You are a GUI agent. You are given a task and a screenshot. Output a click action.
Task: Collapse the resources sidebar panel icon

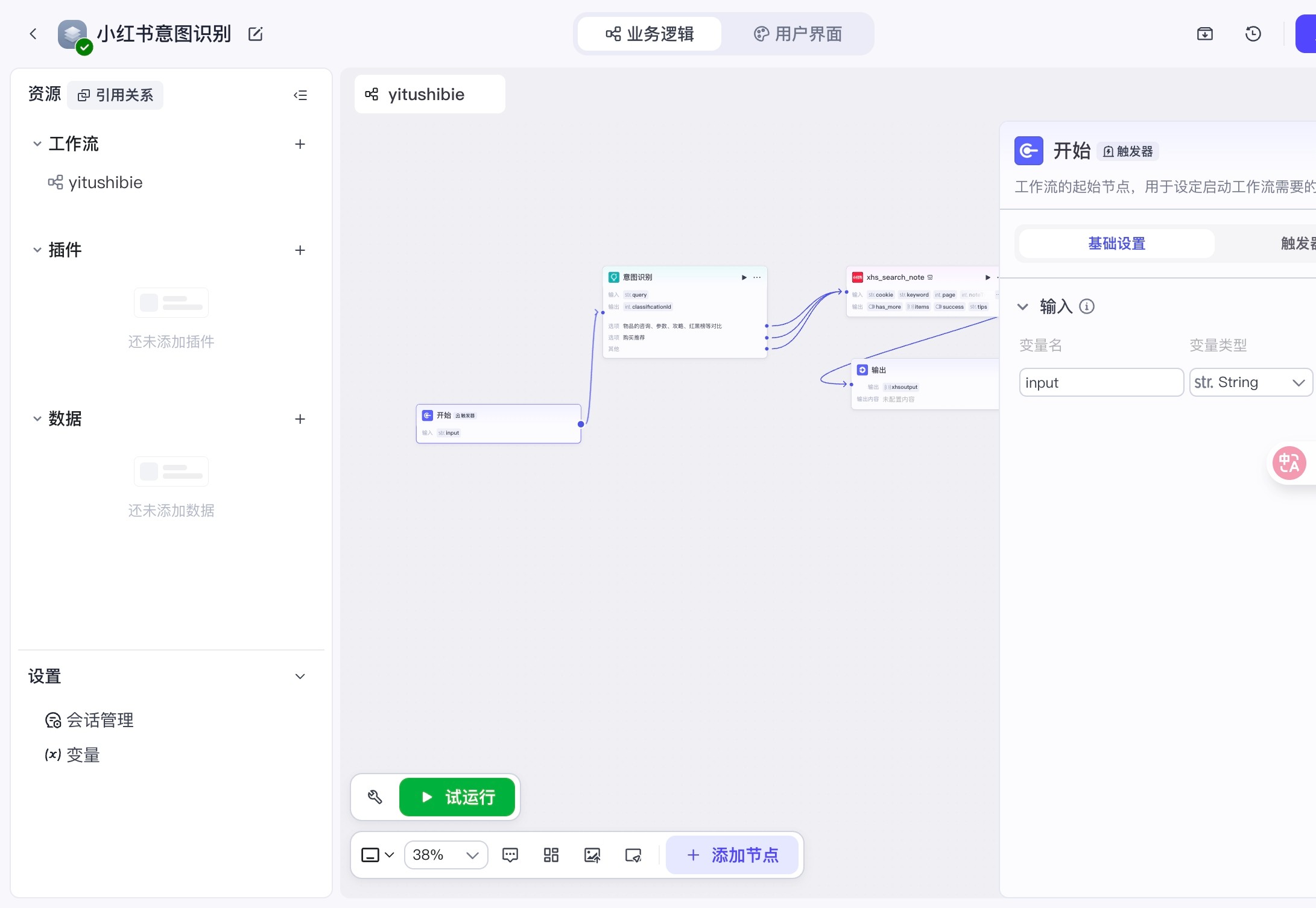point(300,95)
